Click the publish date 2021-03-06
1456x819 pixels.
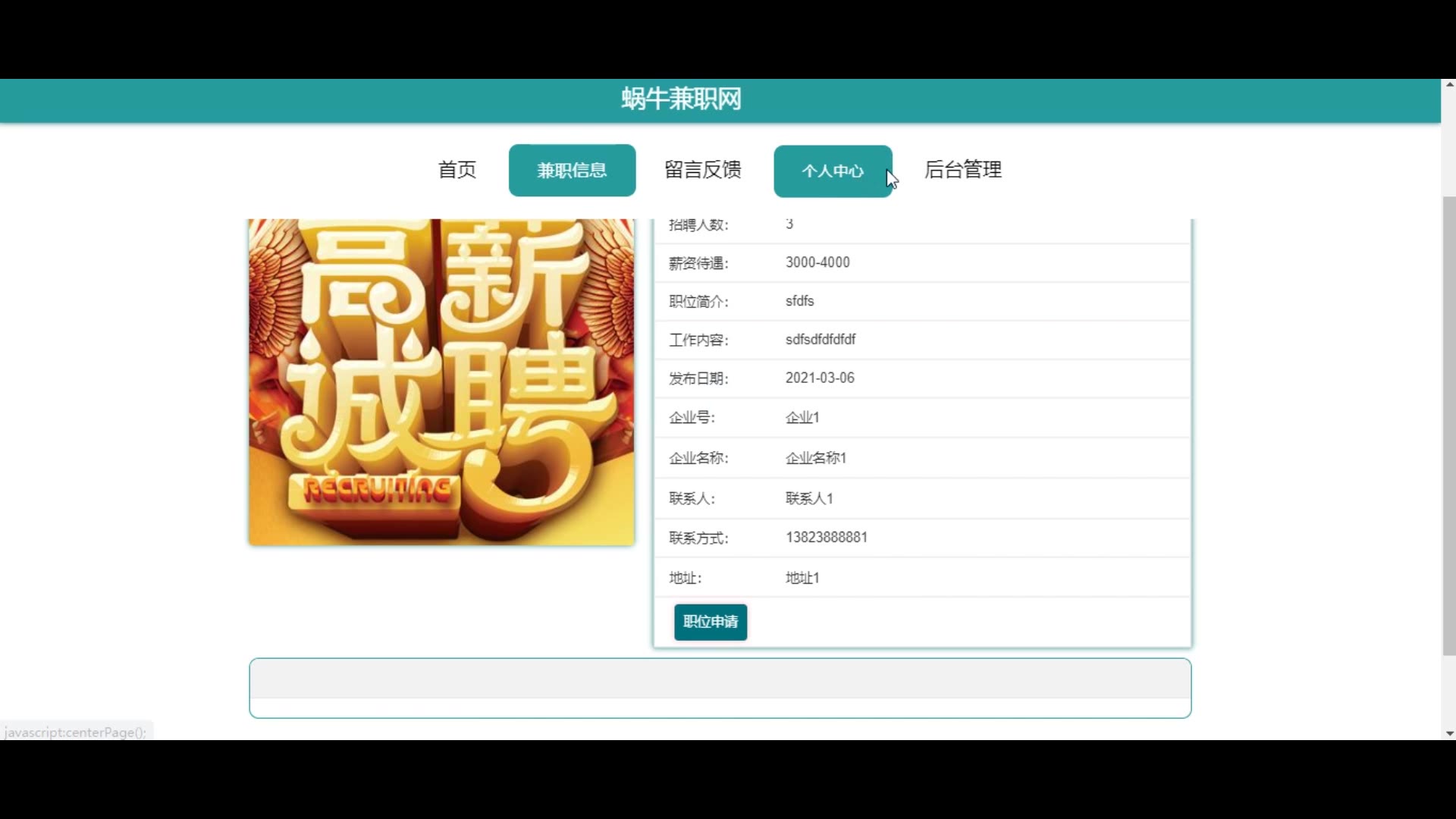click(x=819, y=378)
